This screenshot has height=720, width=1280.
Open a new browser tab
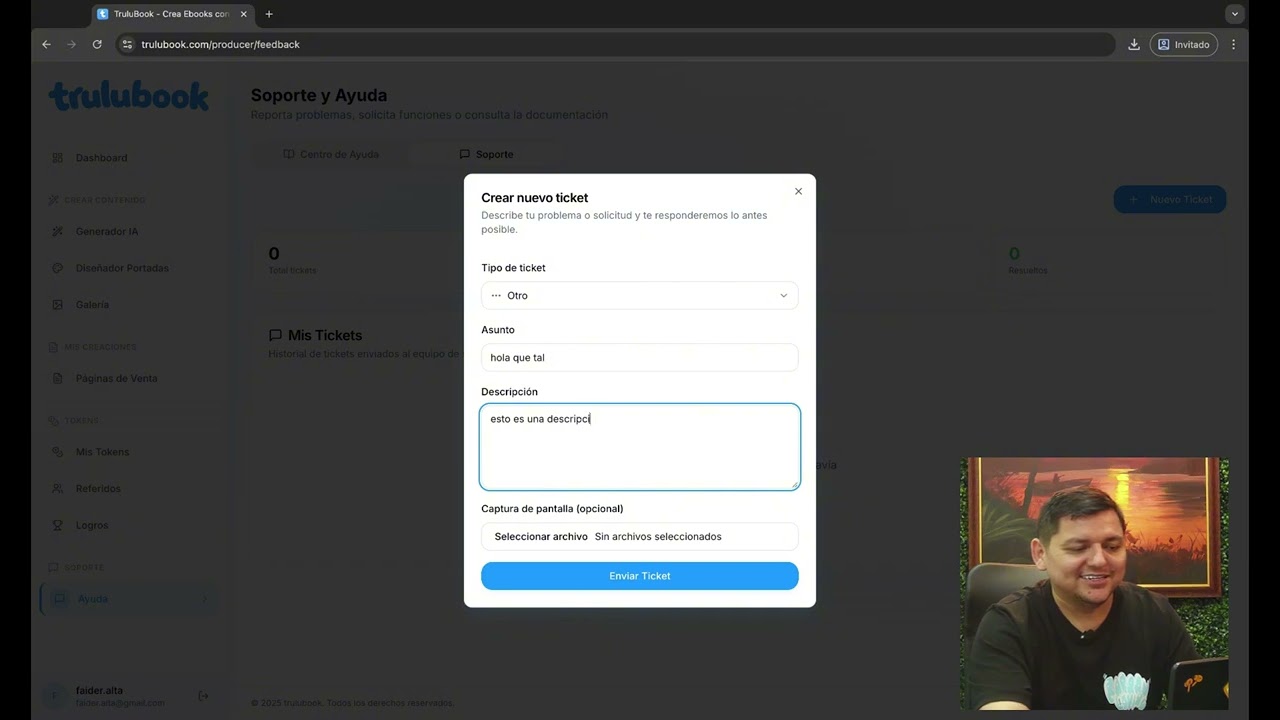[x=269, y=14]
